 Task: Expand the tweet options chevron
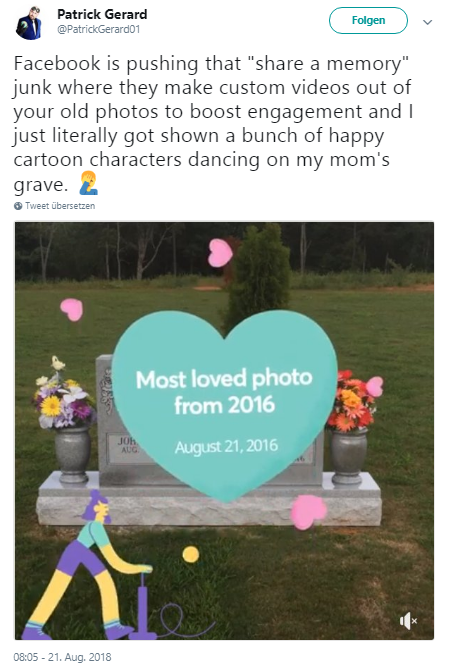[x=427, y=22]
